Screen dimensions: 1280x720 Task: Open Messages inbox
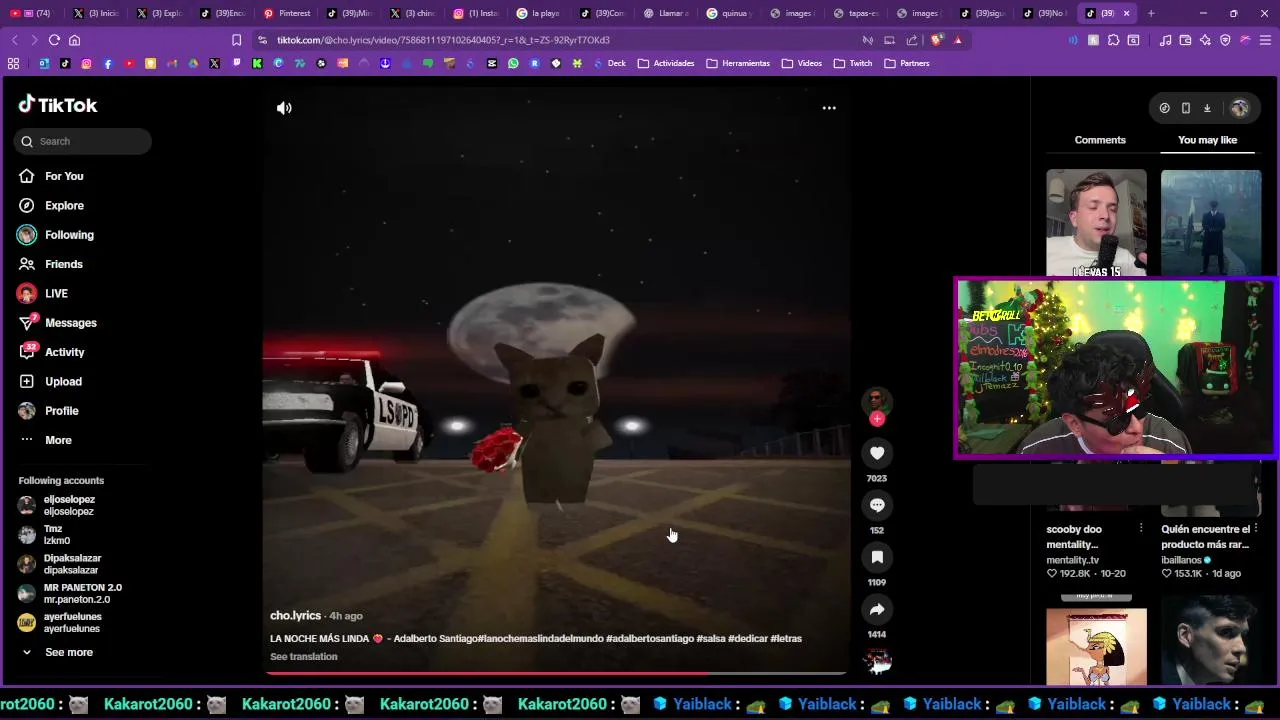point(70,323)
